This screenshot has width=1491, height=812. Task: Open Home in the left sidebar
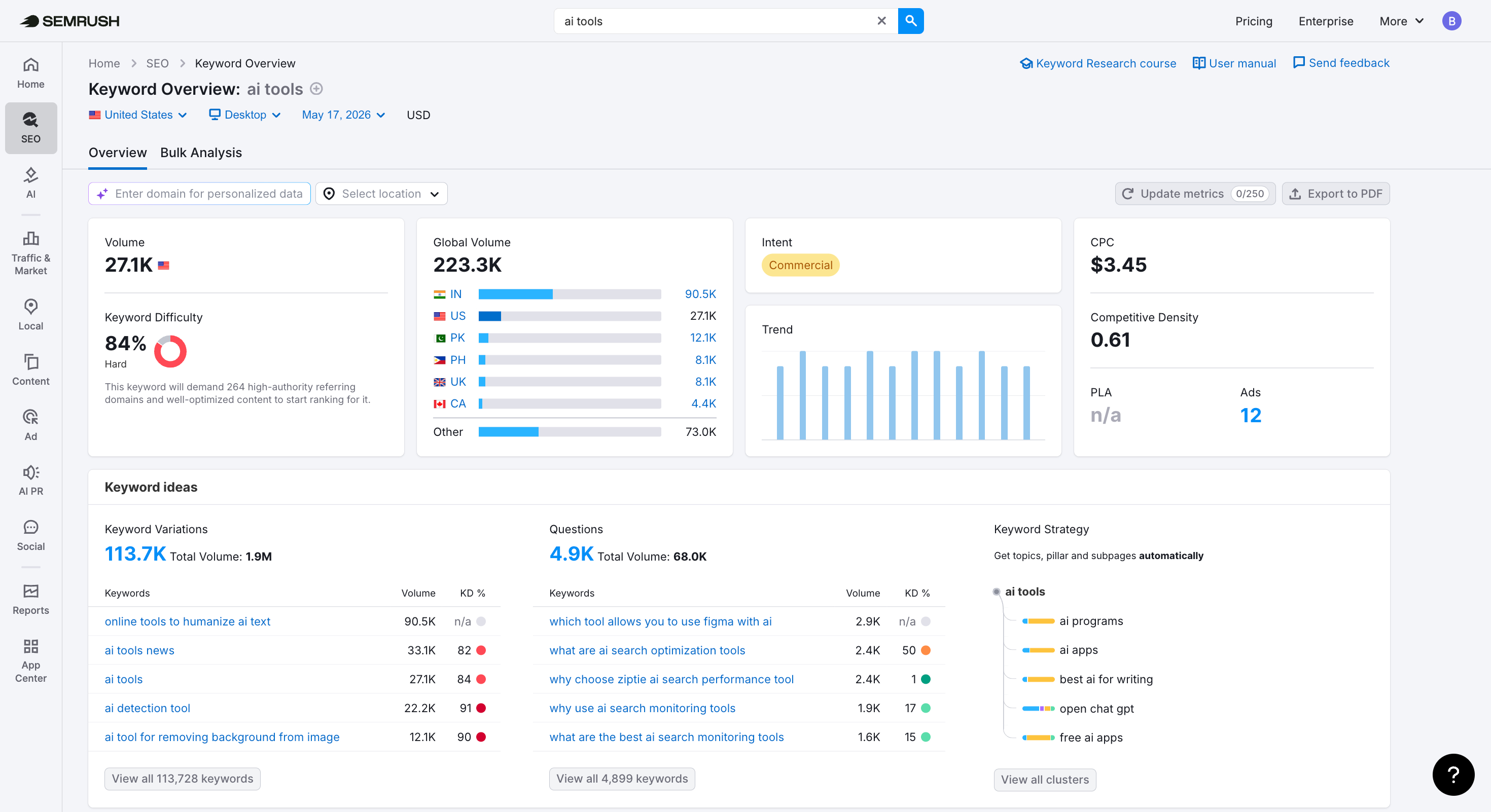(30, 73)
